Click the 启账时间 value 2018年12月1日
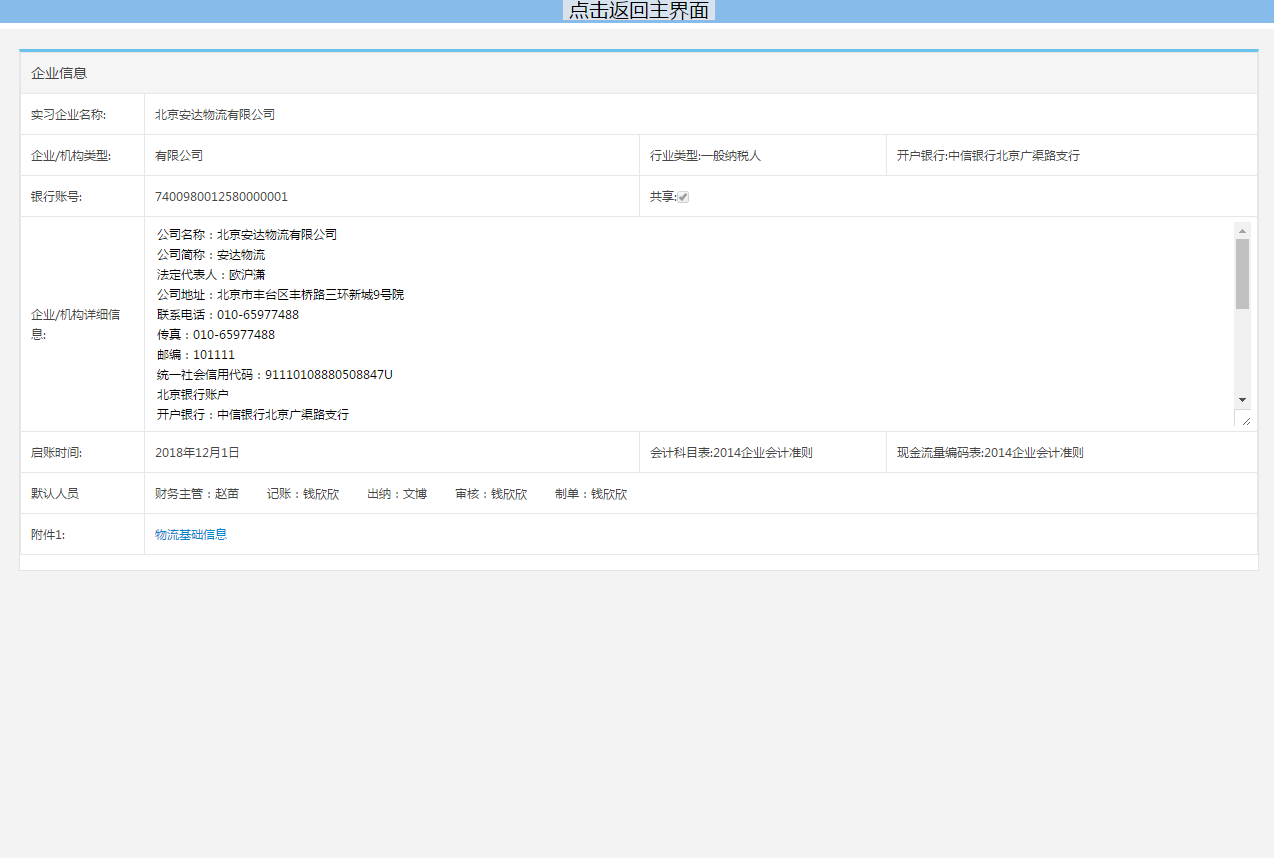 pyautogui.click(x=197, y=453)
